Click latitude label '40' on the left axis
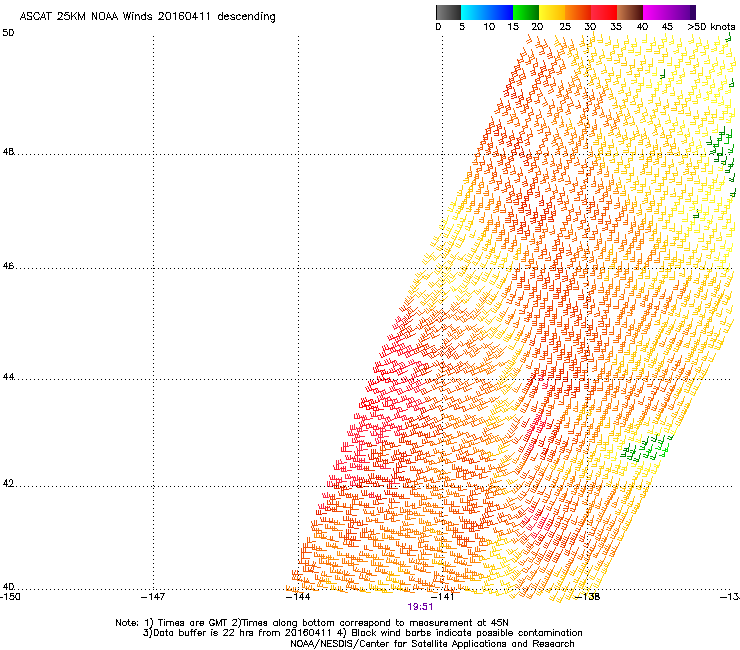Viewport: 740px width, 650px height. [x=8, y=587]
